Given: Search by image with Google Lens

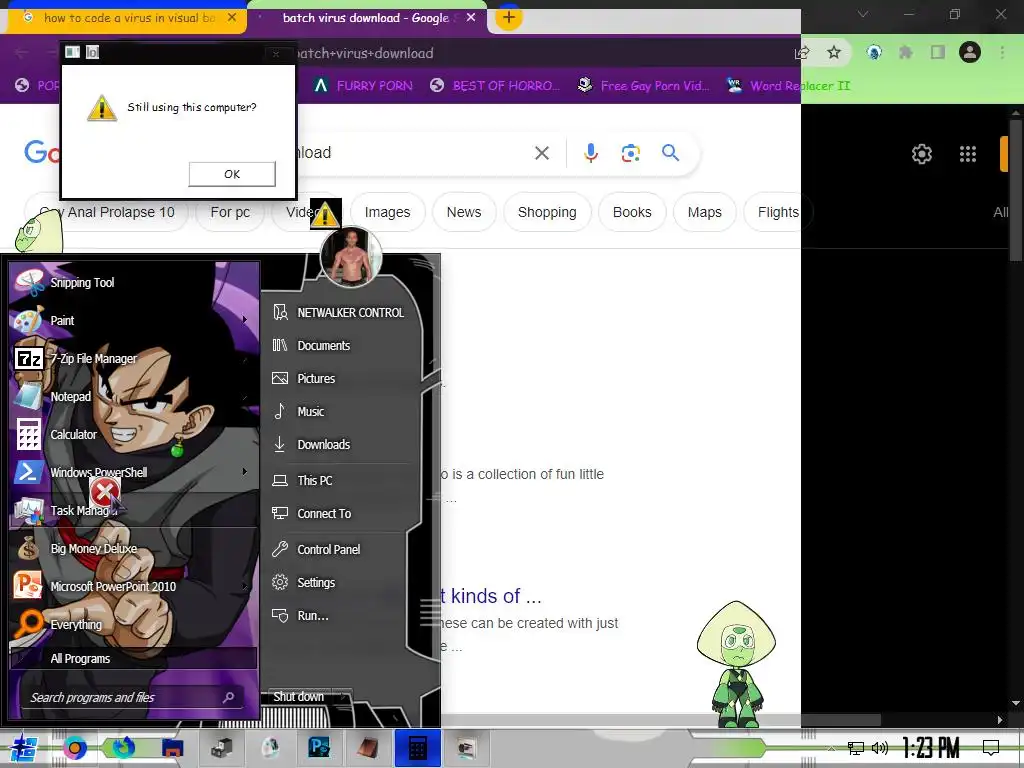Looking at the screenshot, I should pyautogui.click(x=630, y=153).
